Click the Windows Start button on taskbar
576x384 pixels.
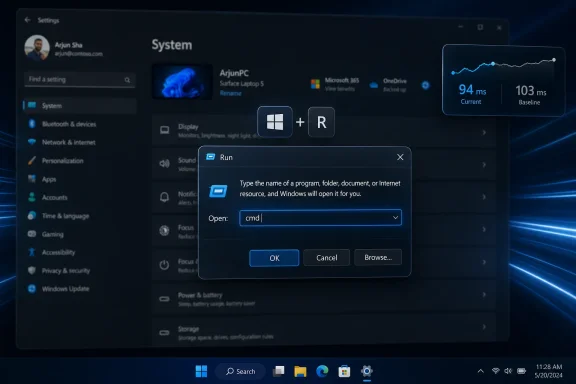(201, 371)
